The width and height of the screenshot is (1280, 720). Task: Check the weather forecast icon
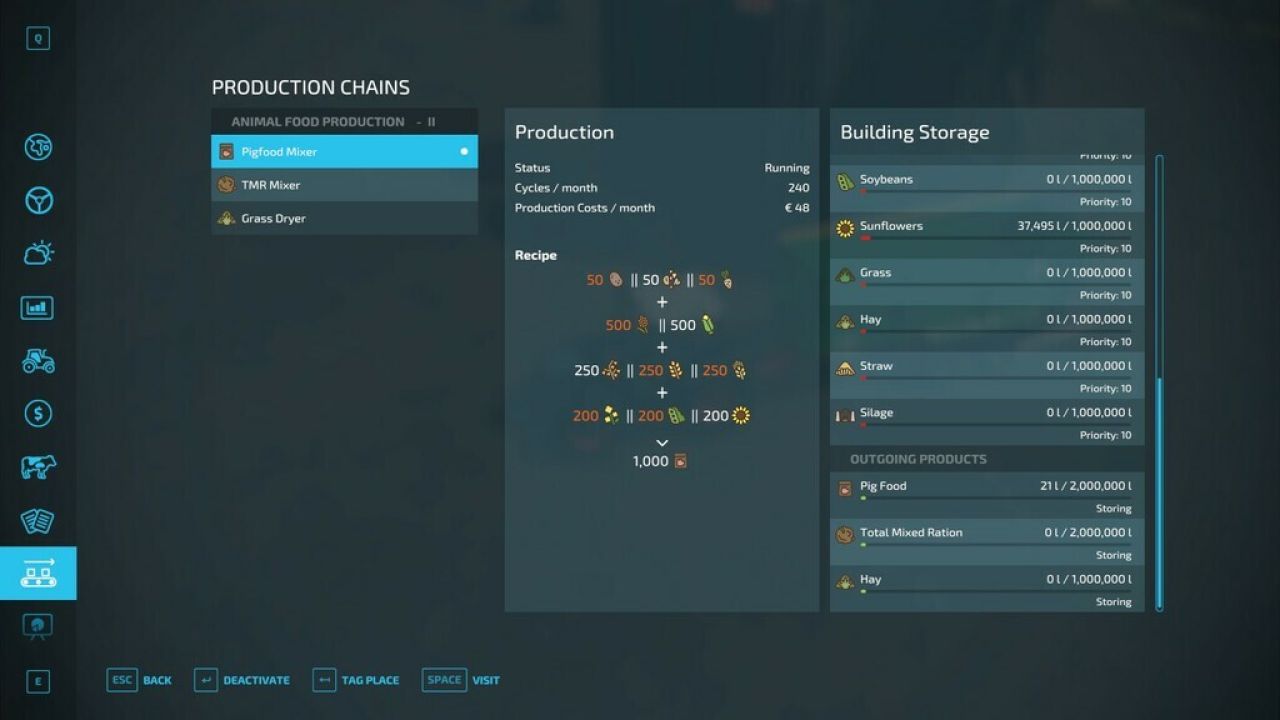click(38, 252)
